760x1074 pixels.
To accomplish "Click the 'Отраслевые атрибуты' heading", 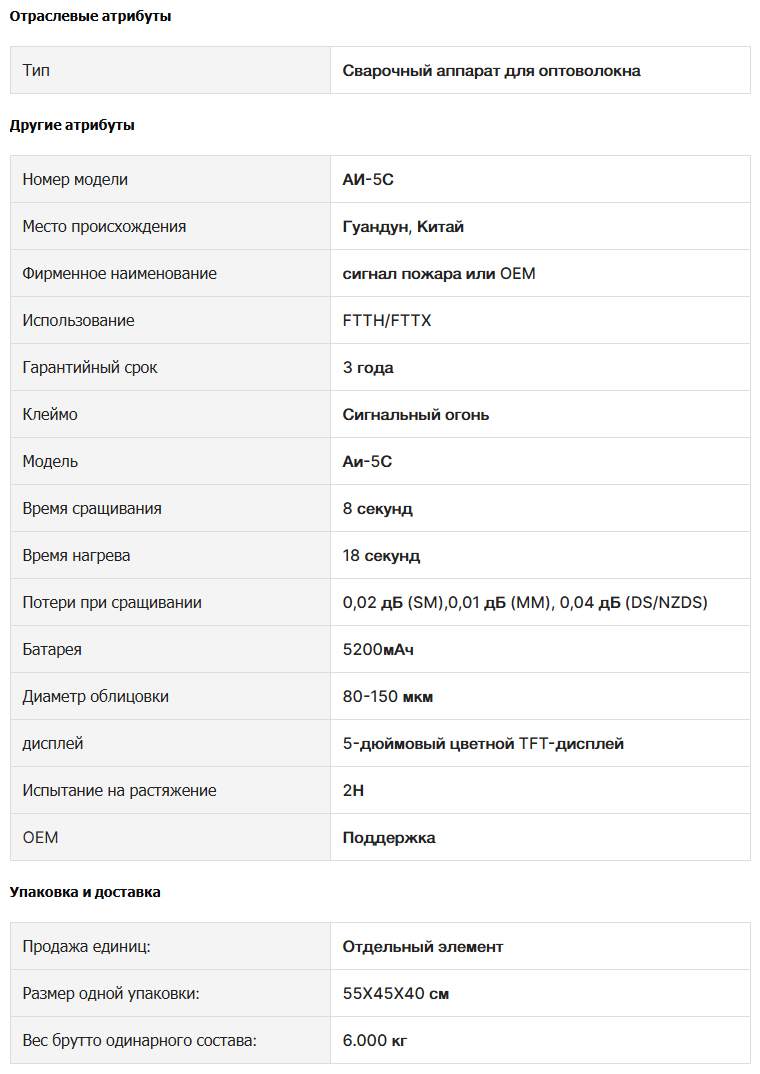I will pyautogui.click(x=90, y=16).
